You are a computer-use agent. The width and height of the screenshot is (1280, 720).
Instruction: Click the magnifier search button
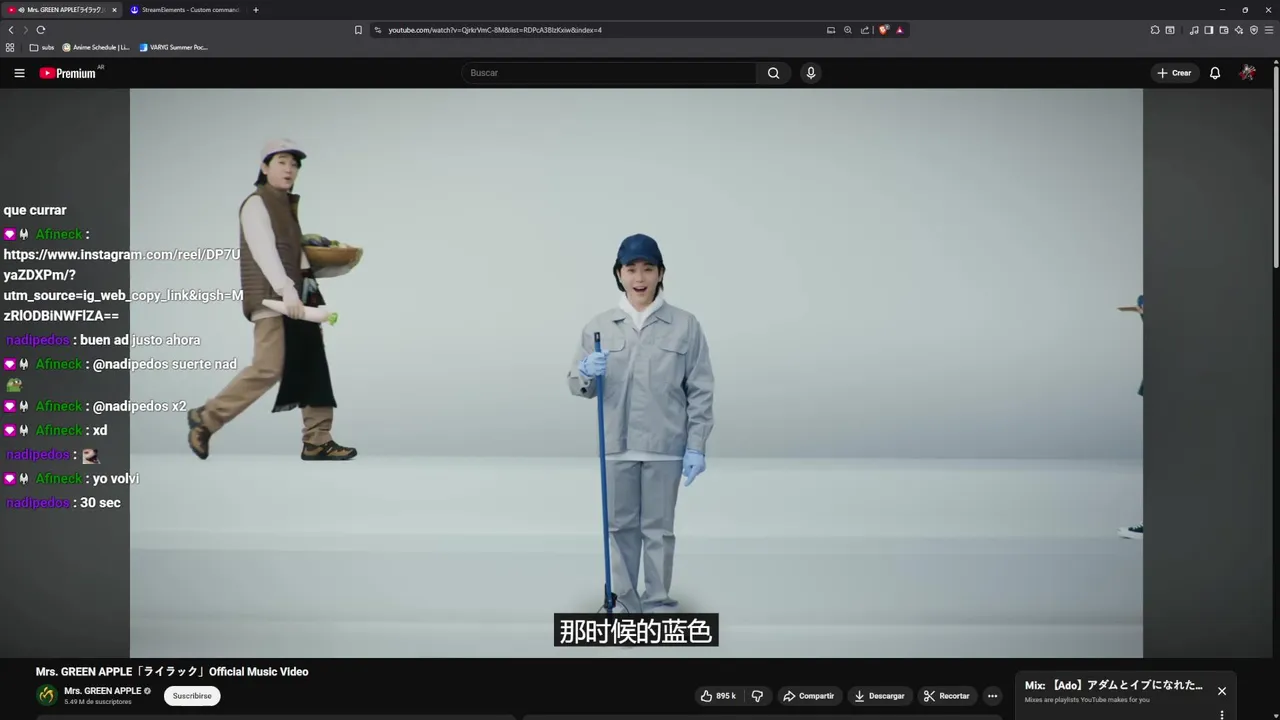click(x=773, y=73)
